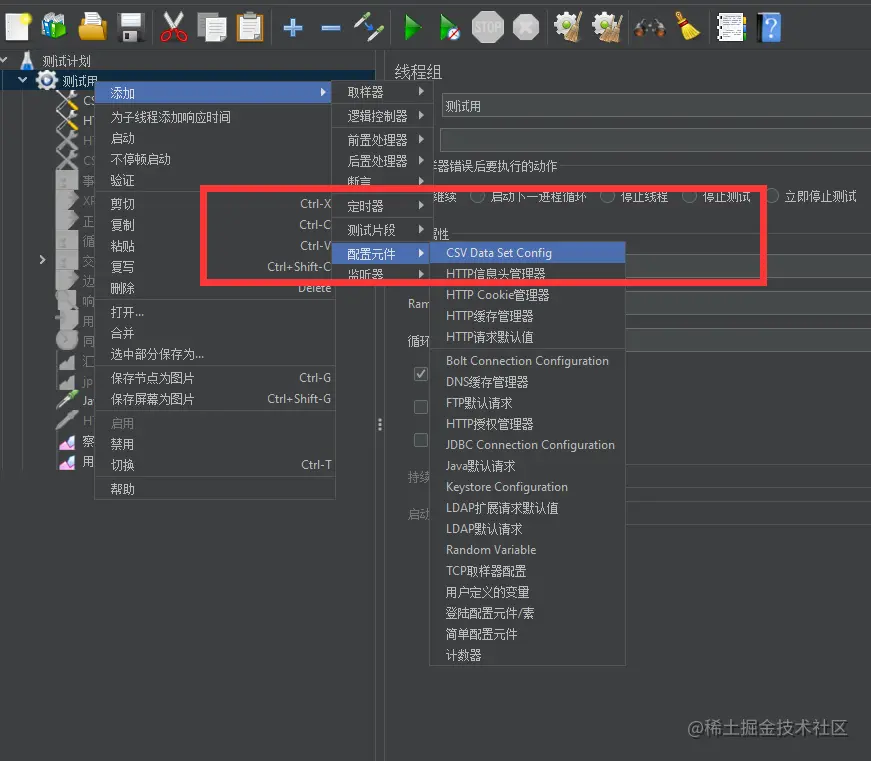The width and height of the screenshot is (871, 761).
Task: Choose 计数器 menu item
Action: point(528,655)
